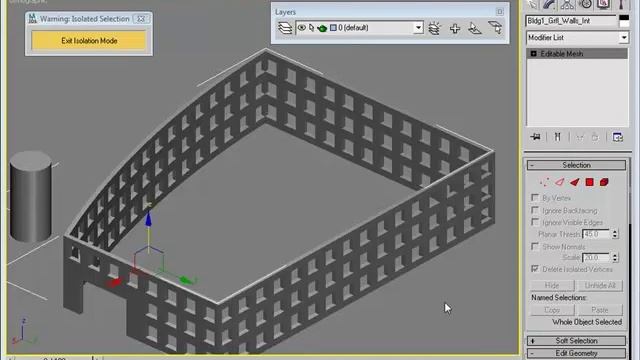
Task: Select Vertex sub-object level icon
Action: [544, 182]
